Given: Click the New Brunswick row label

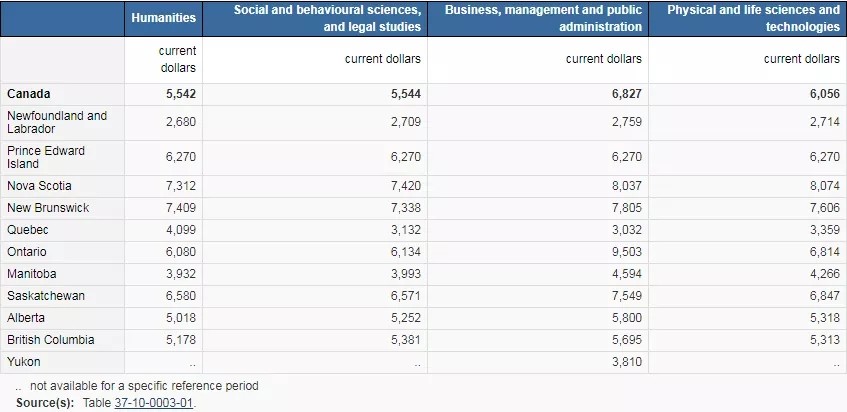Looking at the screenshot, I should [48, 208].
